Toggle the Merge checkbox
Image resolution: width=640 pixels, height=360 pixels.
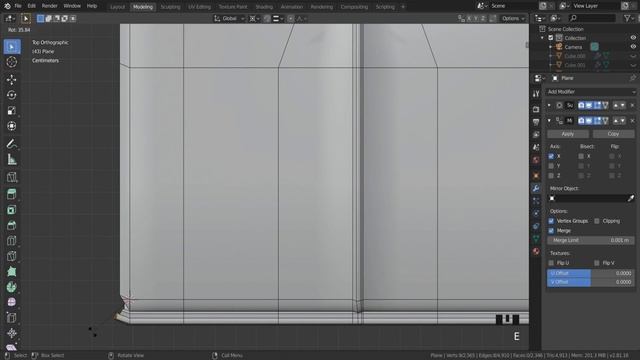click(x=551, y=231)
